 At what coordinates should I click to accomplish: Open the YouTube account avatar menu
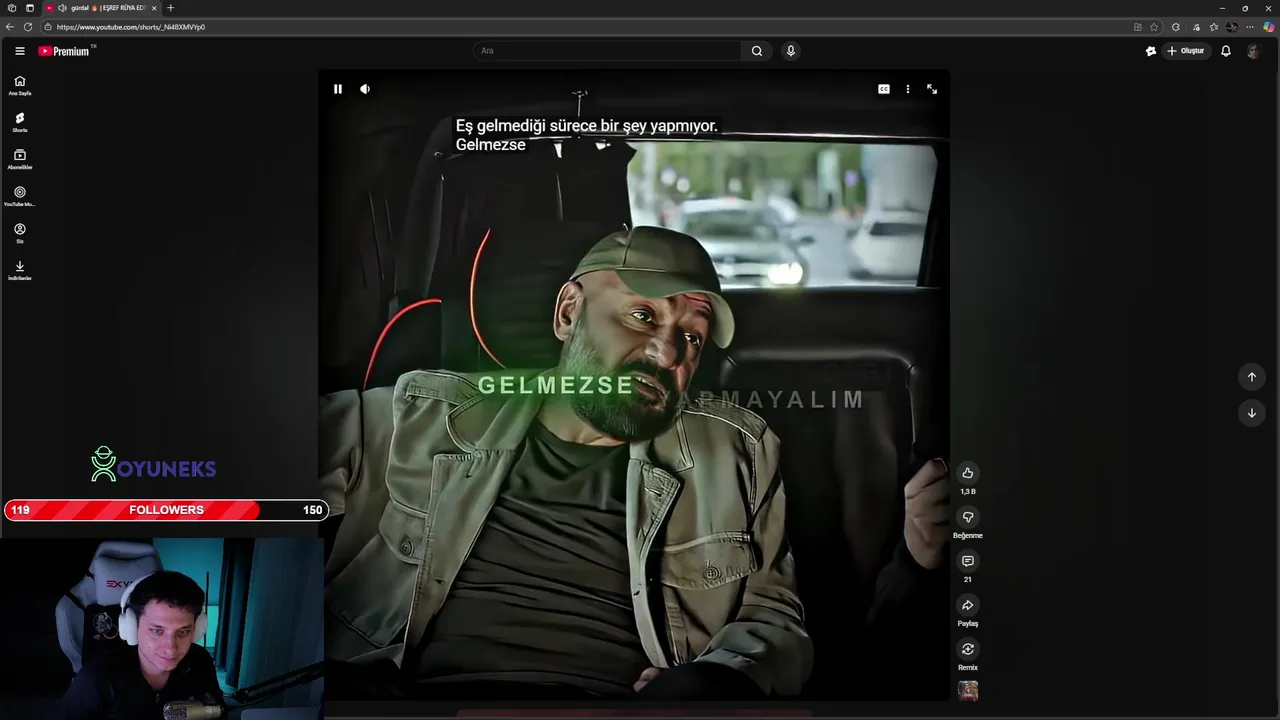click(x=1254, y=51)
